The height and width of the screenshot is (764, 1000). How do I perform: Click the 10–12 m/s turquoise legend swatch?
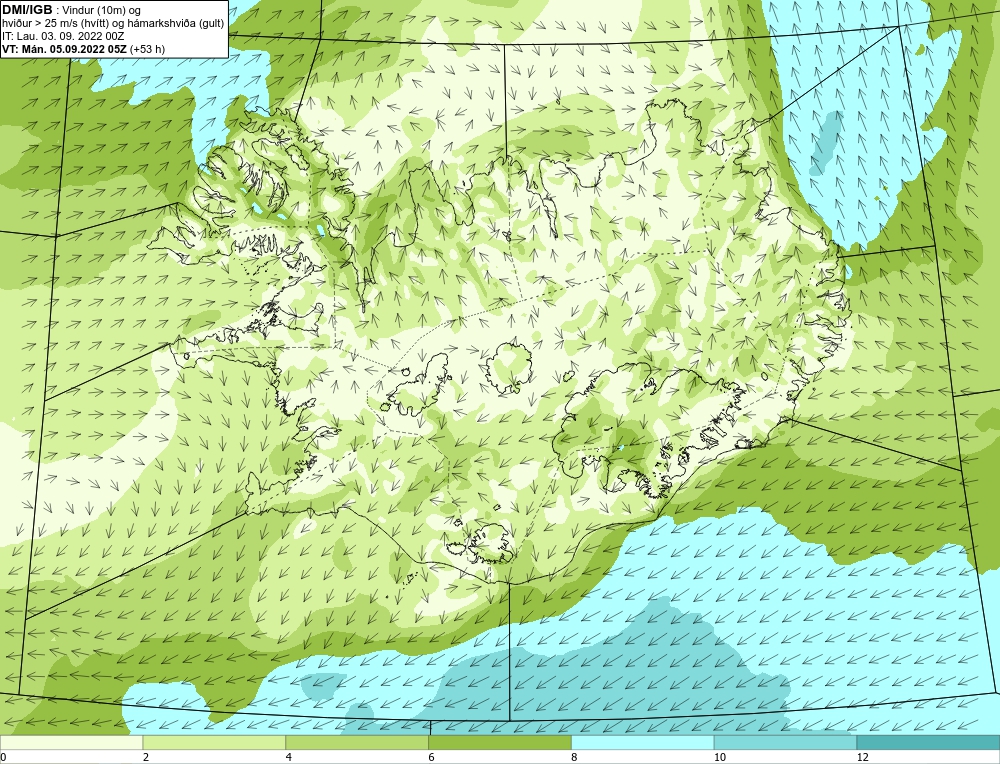(x=786, y=742)
